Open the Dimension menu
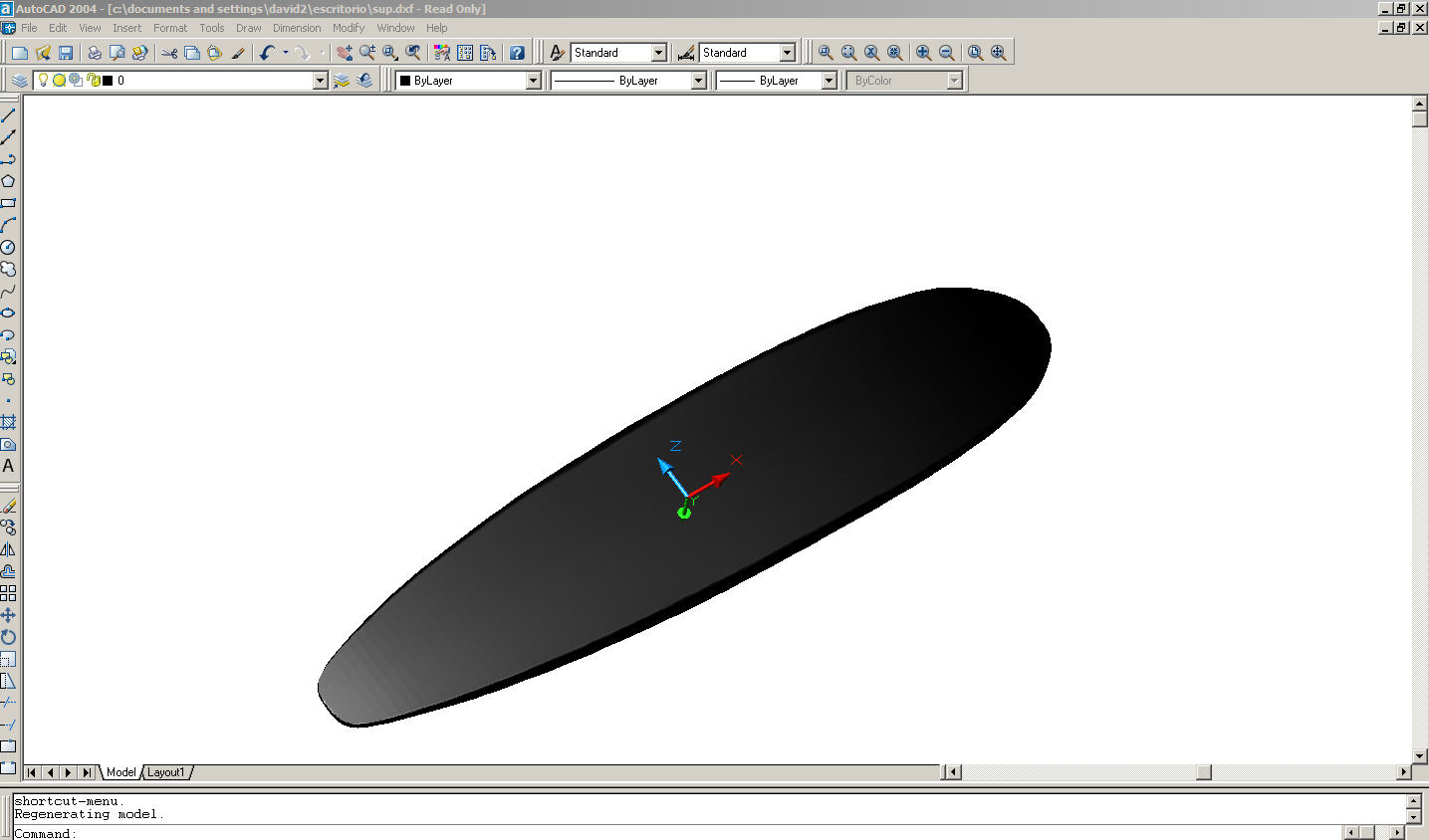 297,28
